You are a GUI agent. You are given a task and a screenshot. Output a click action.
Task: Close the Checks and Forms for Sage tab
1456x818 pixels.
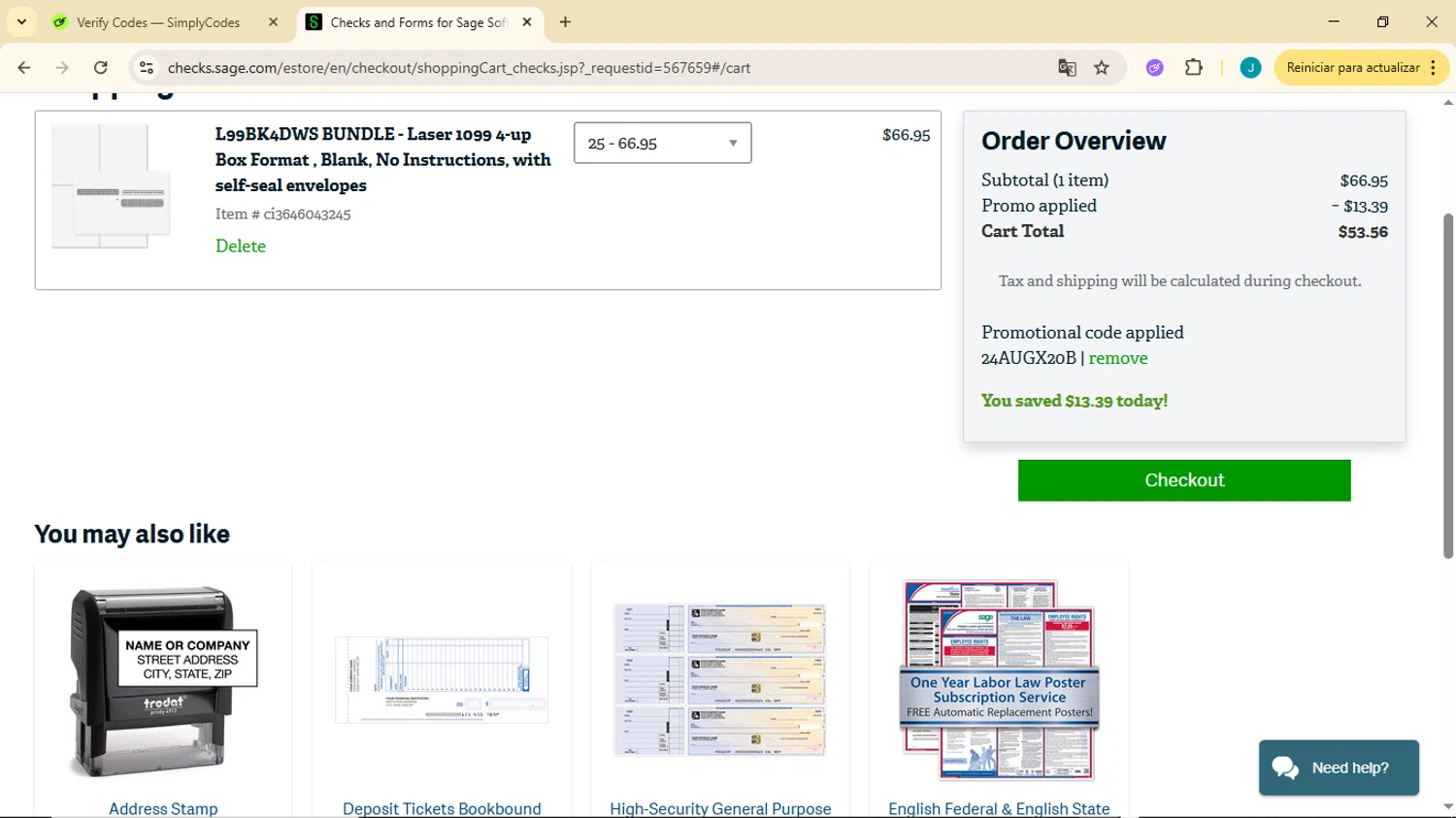coord(527,22)
